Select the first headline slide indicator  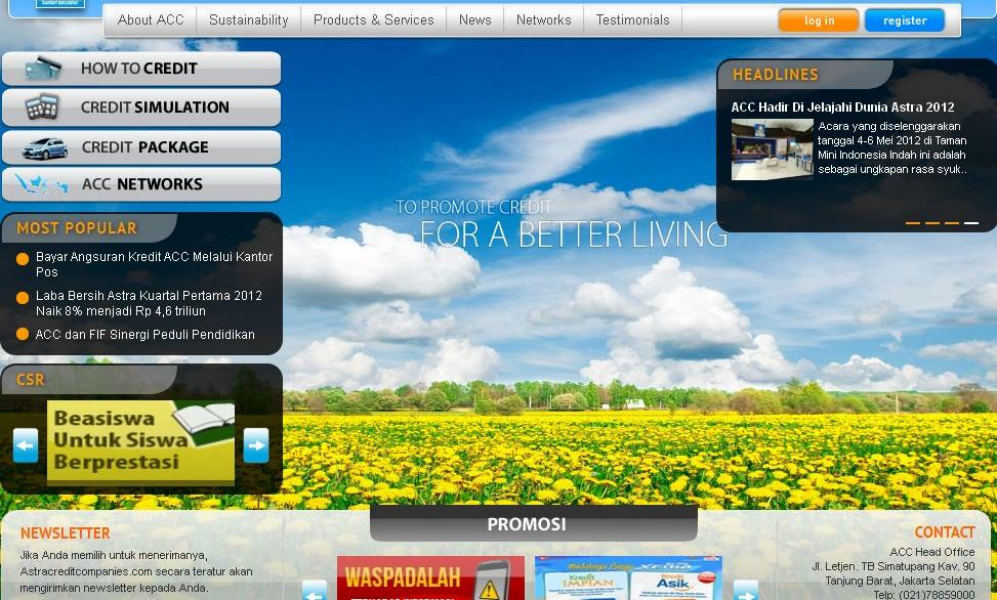[912, 223]
